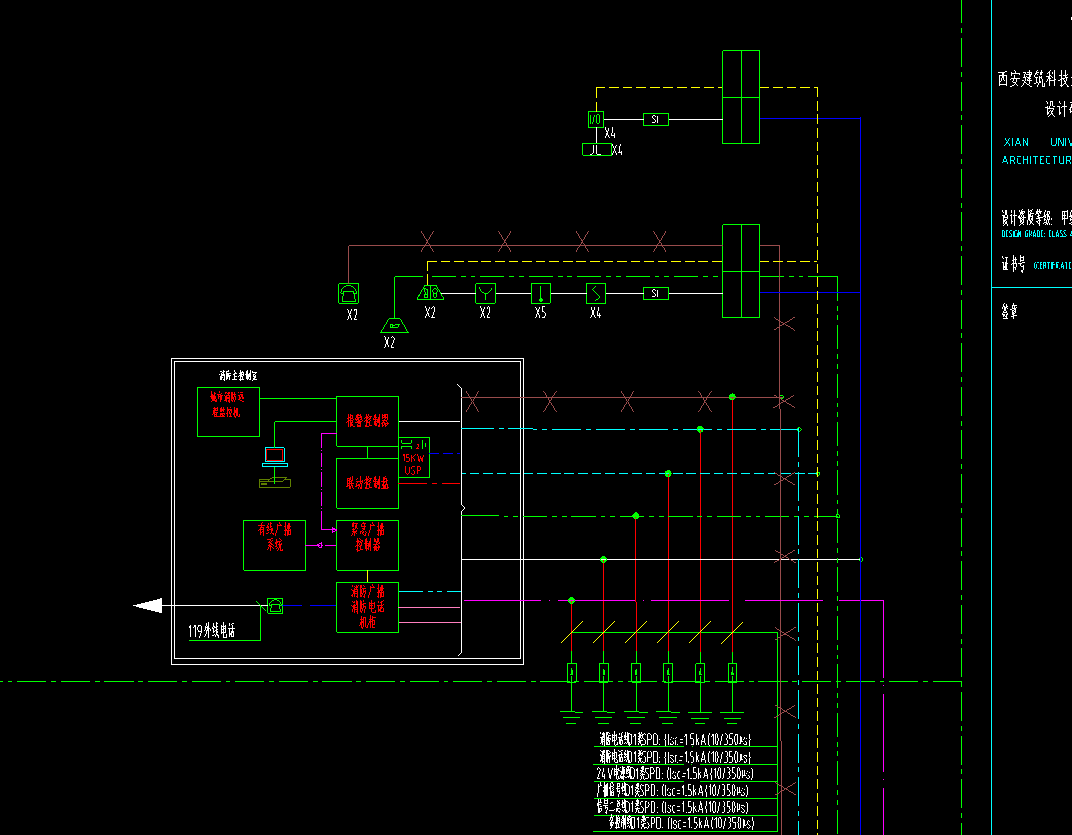Click green node on green dash-dot line
The image size is (1072, 835).
(636, 516)
